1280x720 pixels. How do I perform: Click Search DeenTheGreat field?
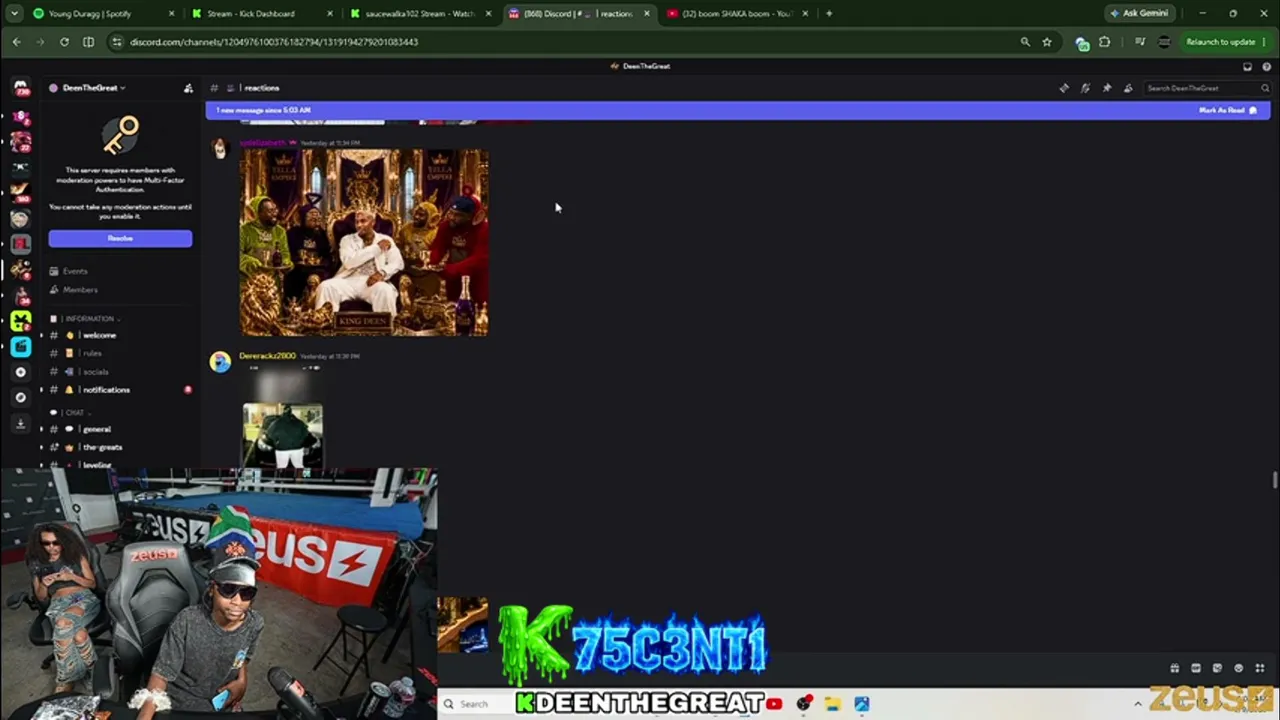(x=1207, y=88)
